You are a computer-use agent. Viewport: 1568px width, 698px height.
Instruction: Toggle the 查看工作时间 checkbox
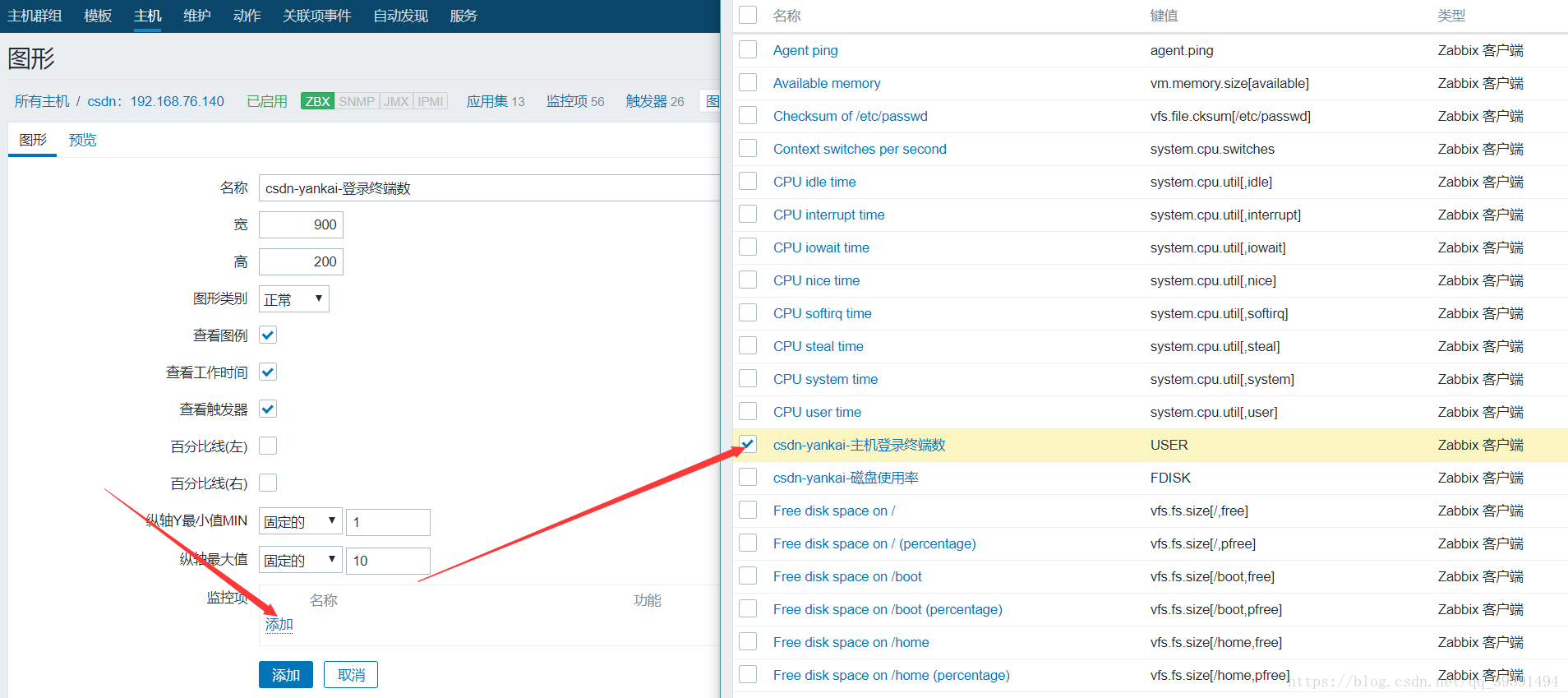(268, 372)
